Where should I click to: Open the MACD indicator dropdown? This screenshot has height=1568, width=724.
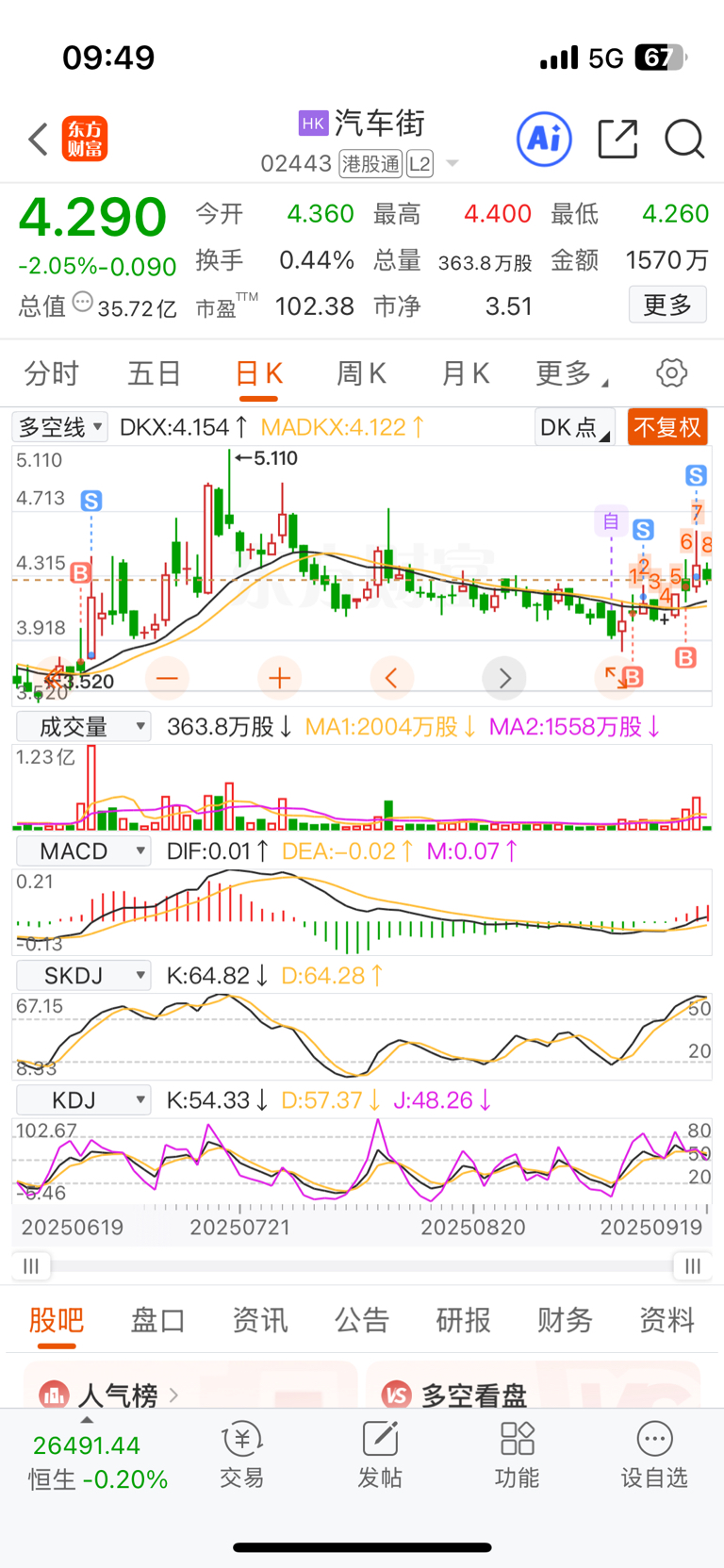point(84,851)
